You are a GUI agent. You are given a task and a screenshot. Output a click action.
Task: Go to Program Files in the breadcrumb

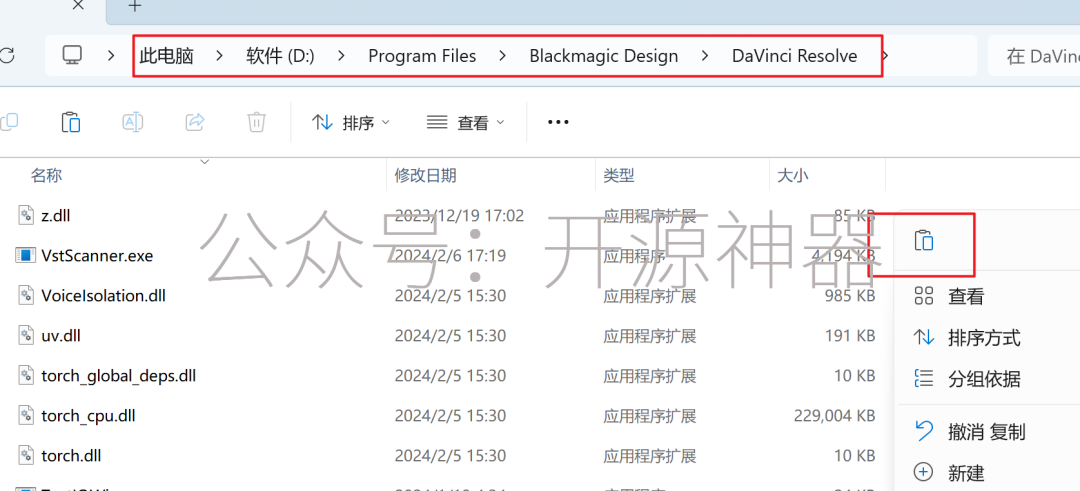tap(422, 56)
